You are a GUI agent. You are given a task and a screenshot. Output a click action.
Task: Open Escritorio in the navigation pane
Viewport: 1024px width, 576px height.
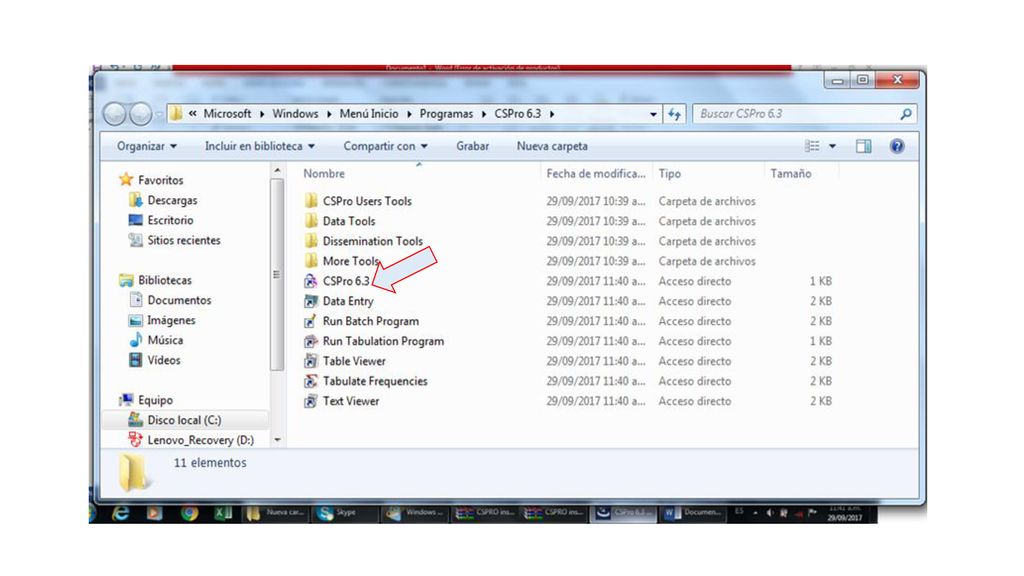click(170, 221)
